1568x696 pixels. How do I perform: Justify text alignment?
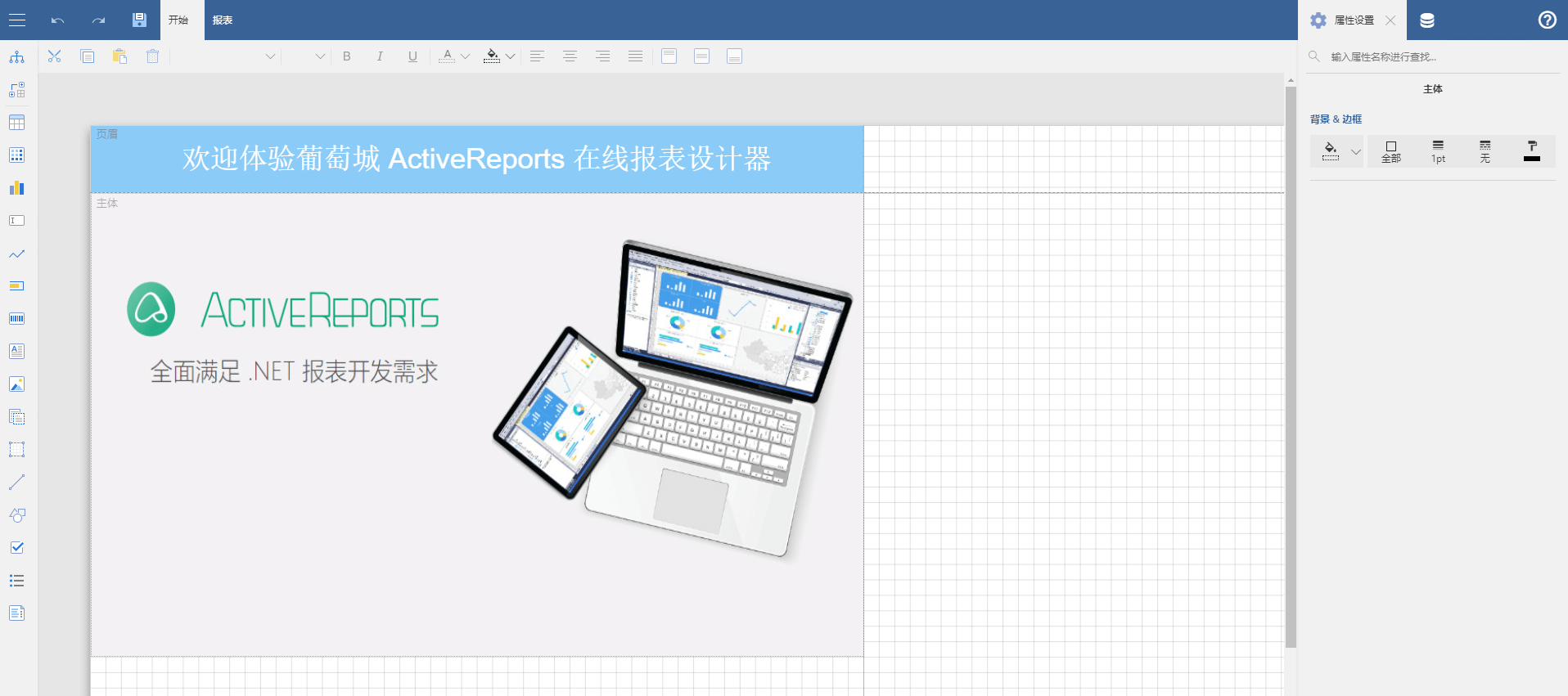click(636, 56)
